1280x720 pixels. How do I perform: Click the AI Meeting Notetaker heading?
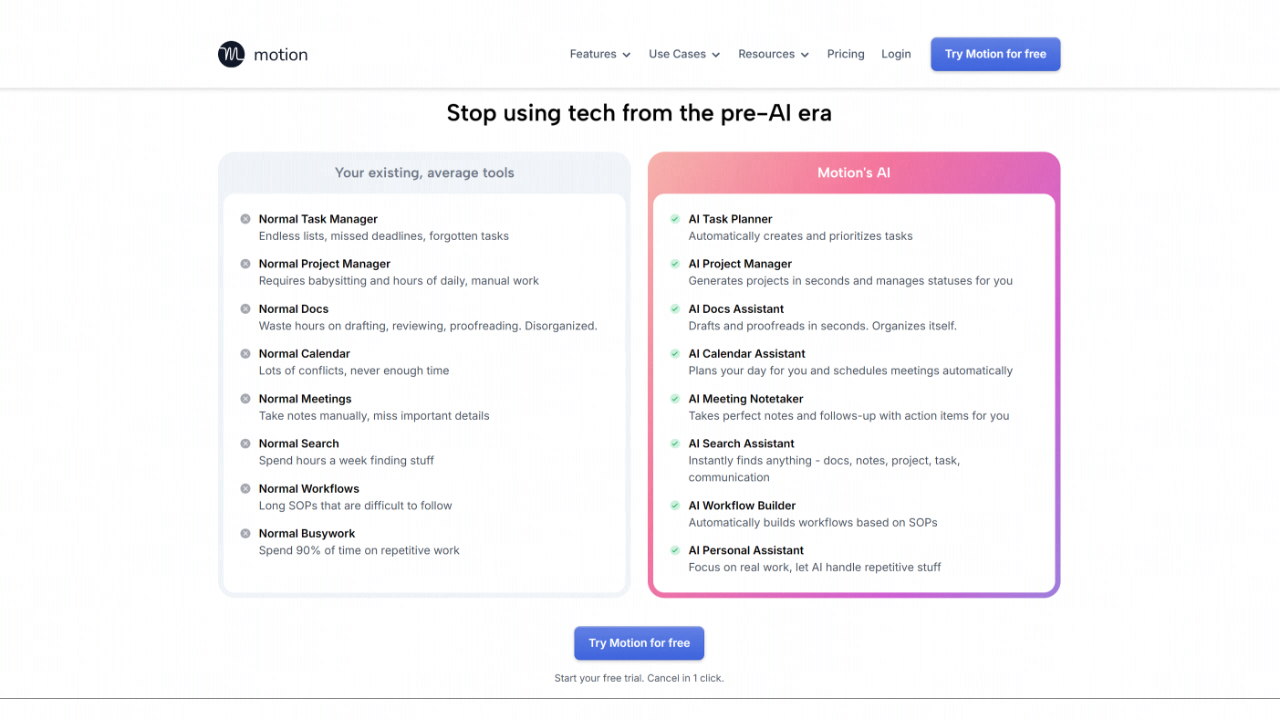click(x=748, y=399)
